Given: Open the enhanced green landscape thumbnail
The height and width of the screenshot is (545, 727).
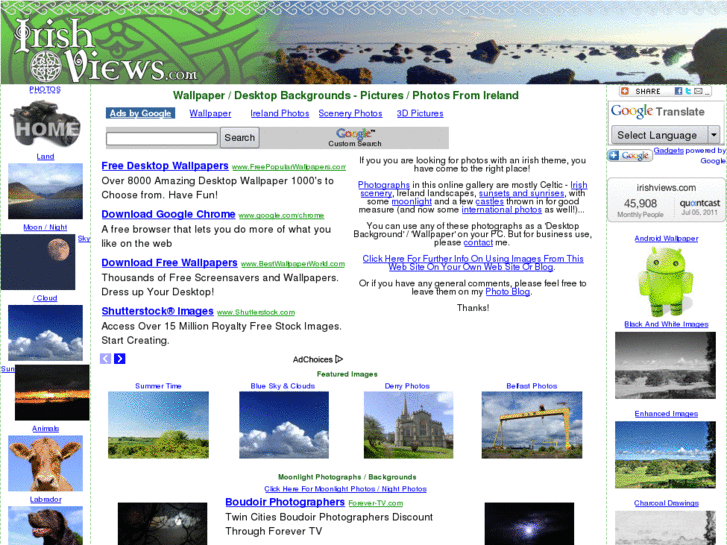Looking at the screenshot, I should (665, 455).
